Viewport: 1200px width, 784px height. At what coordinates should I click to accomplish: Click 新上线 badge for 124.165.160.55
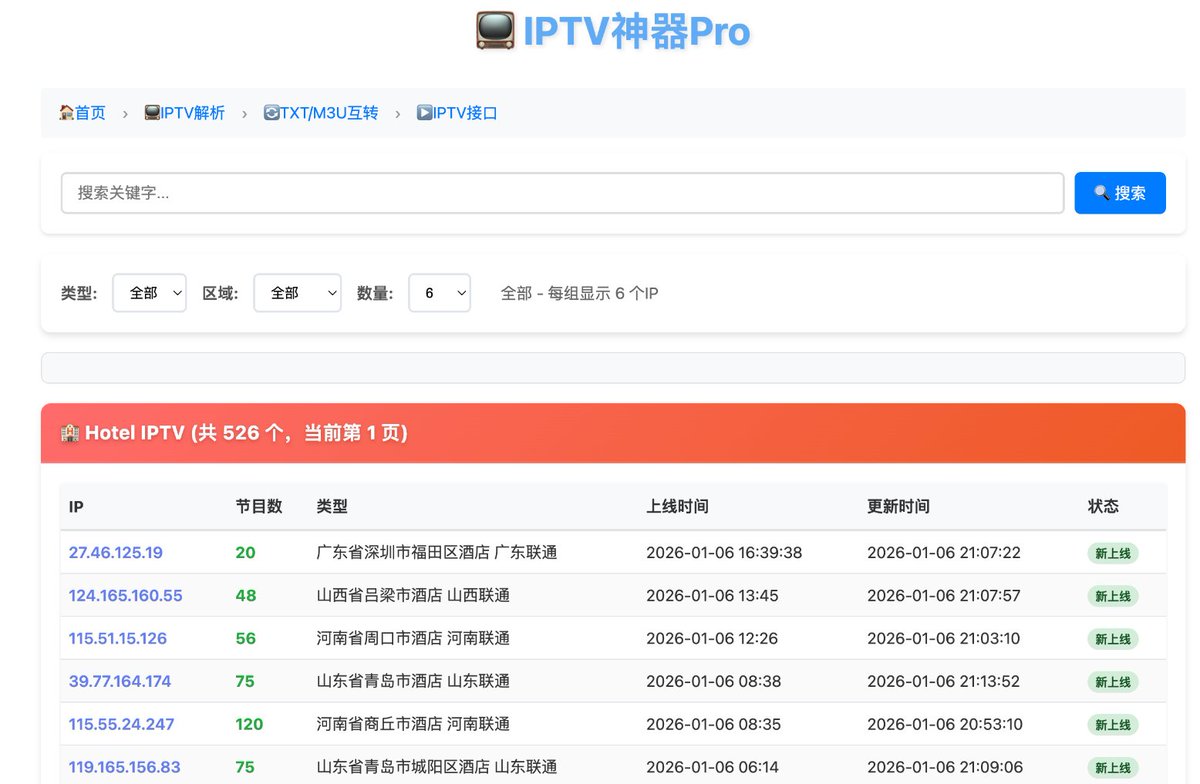click(x=1113, y=596)
